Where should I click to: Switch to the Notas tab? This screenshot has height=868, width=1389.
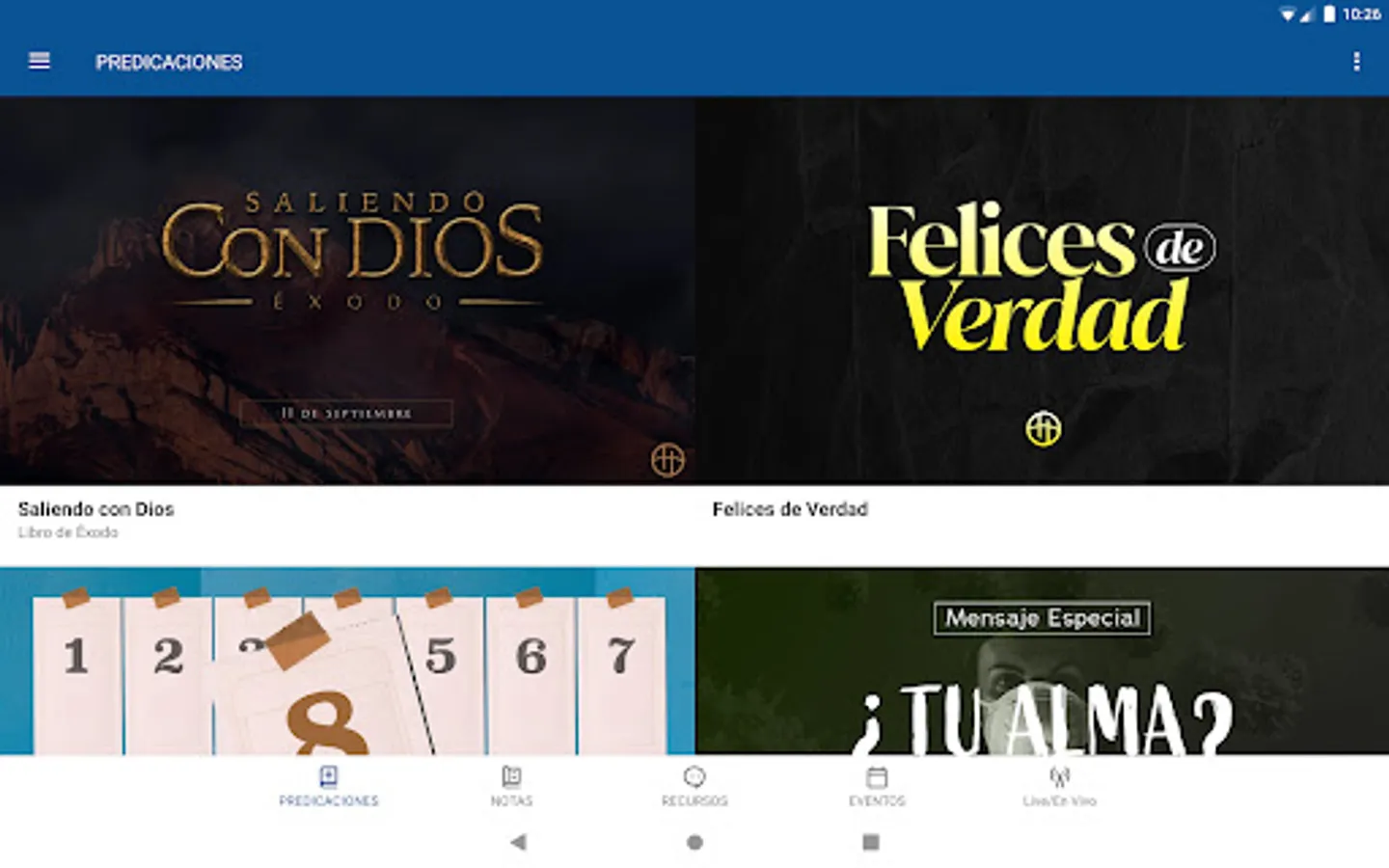[511, 800]
